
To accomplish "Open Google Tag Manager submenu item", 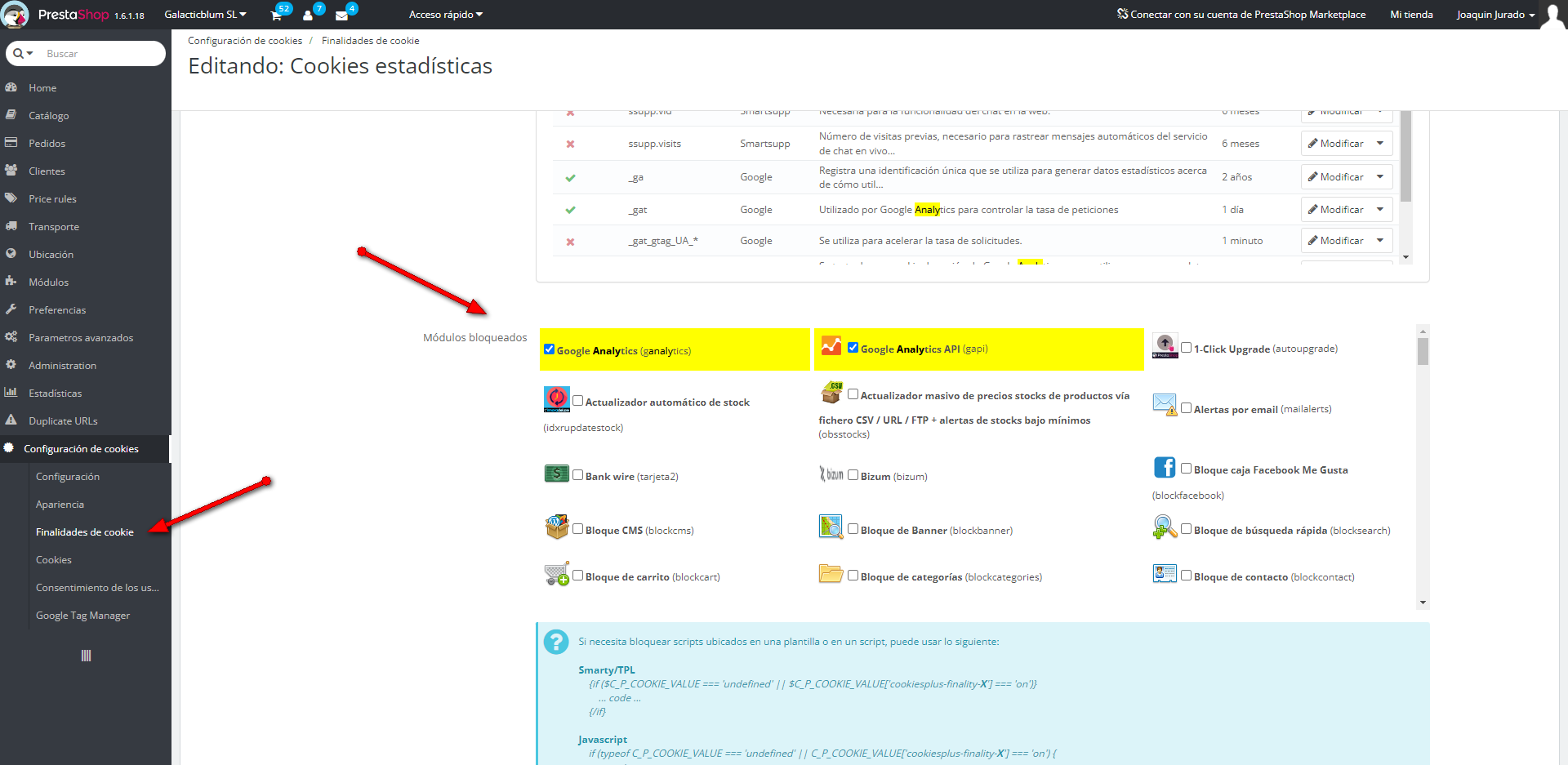I will coord(82,616).
